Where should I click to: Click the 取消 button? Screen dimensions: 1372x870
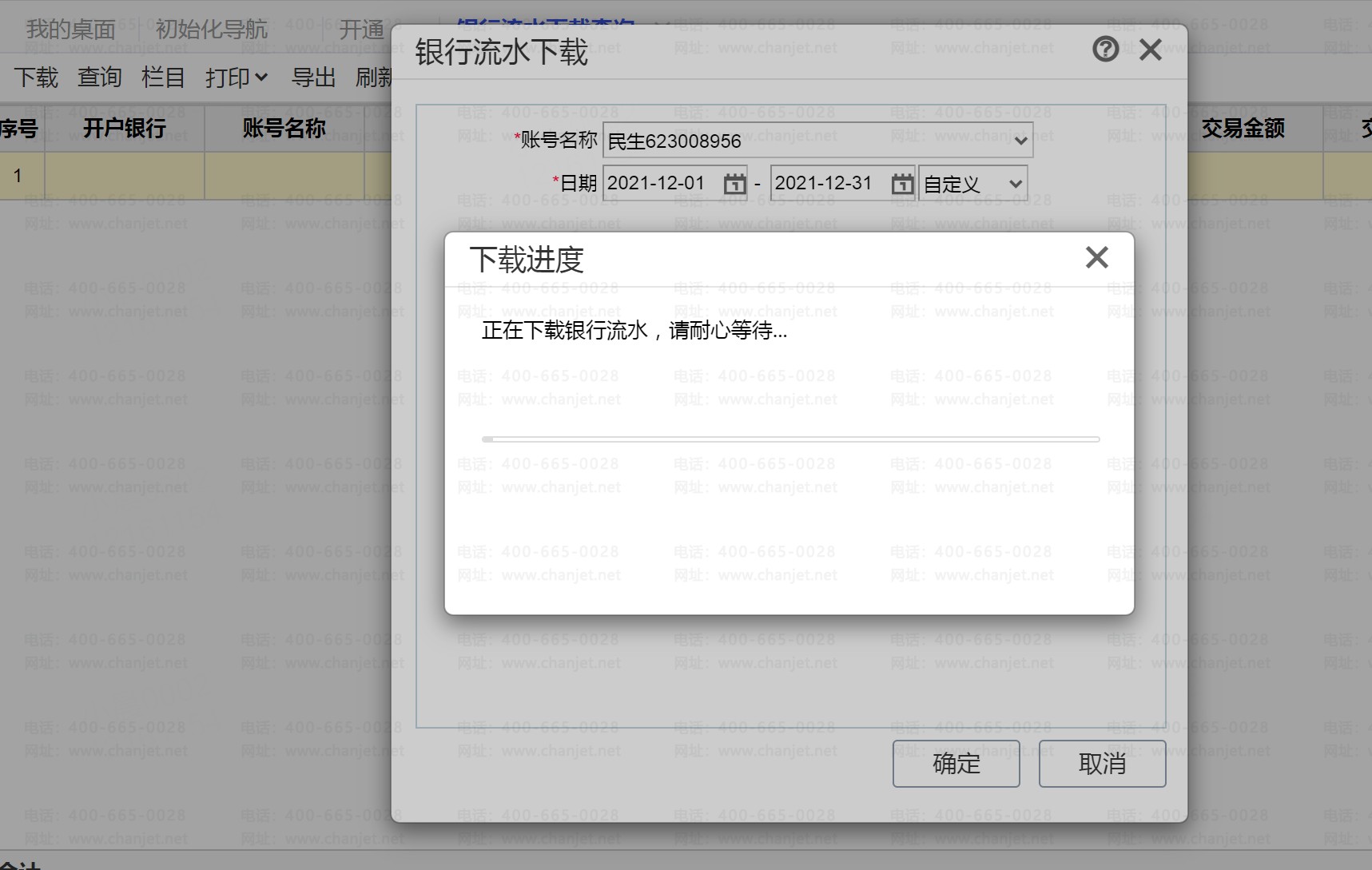1102,764
